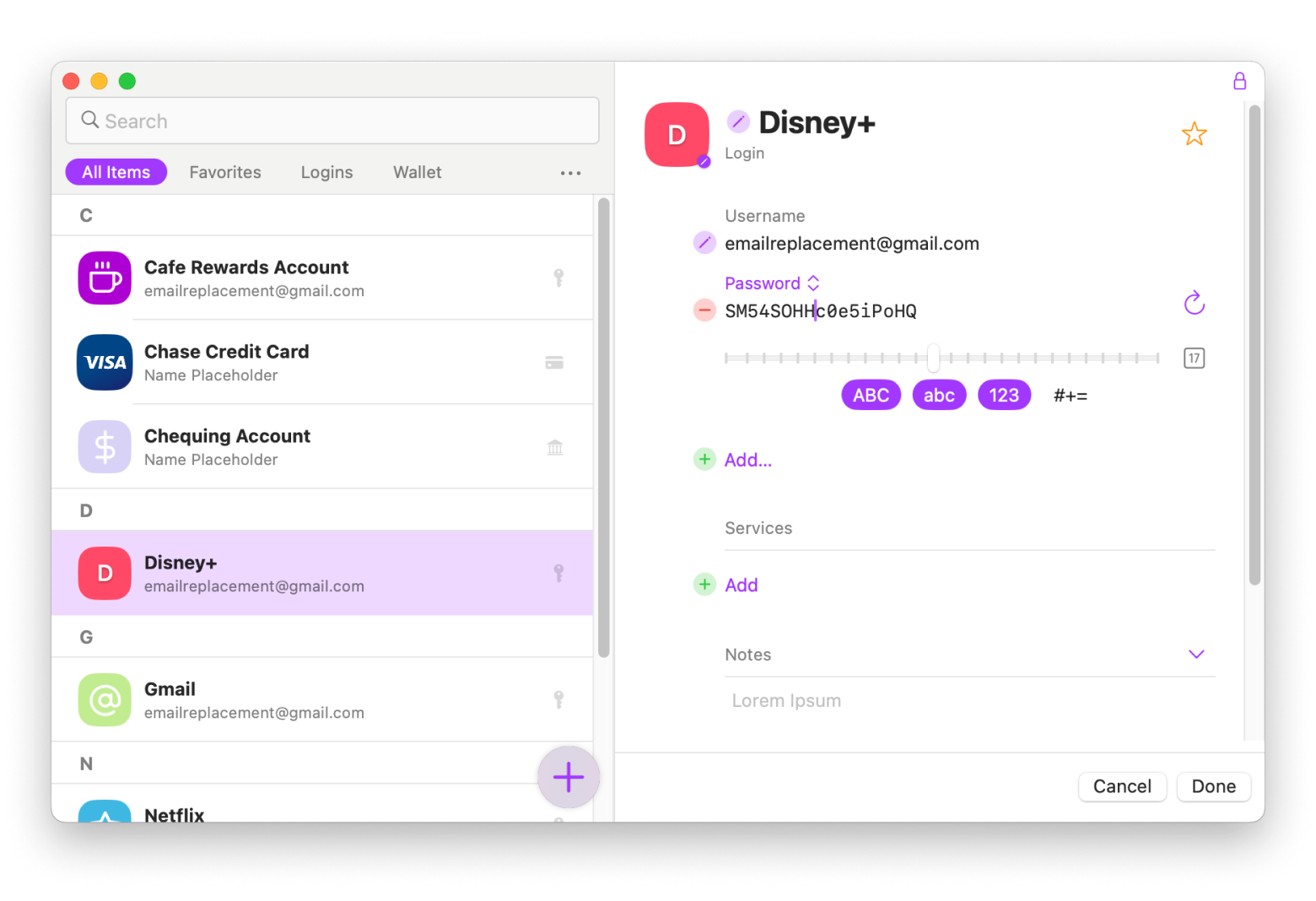
Task: Click the Gmail at-sign icon
Action: tap(105, 700)
